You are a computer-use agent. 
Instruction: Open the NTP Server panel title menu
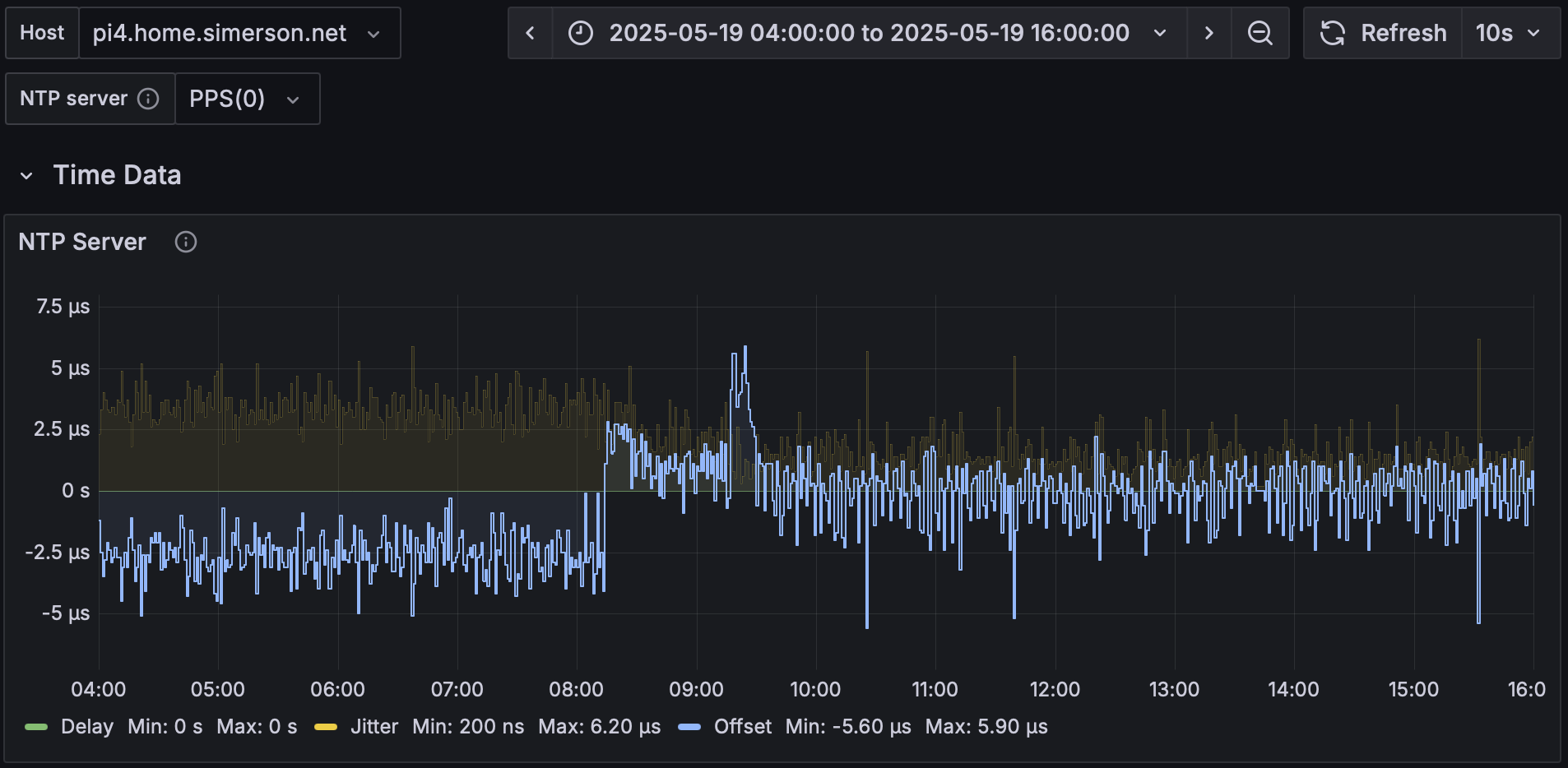[82, 242]
